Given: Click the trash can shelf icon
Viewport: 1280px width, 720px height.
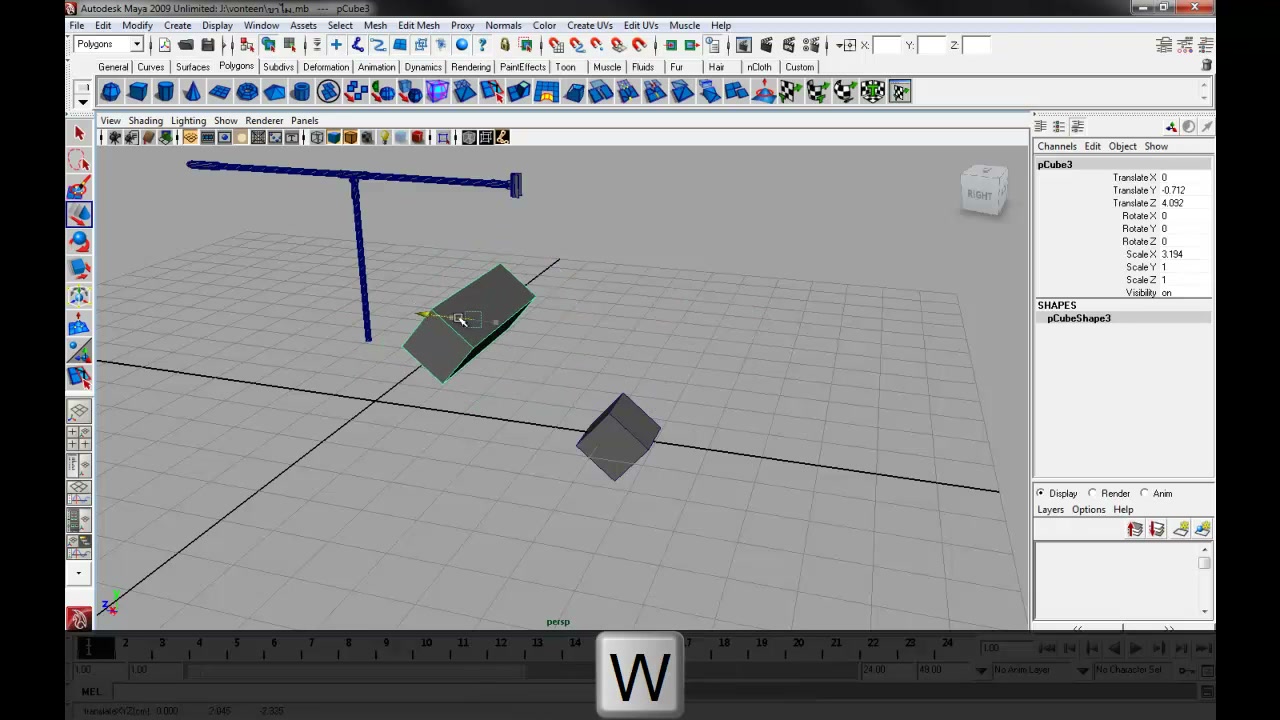Looking at the screenshot, I should [x=1207, y=65].
